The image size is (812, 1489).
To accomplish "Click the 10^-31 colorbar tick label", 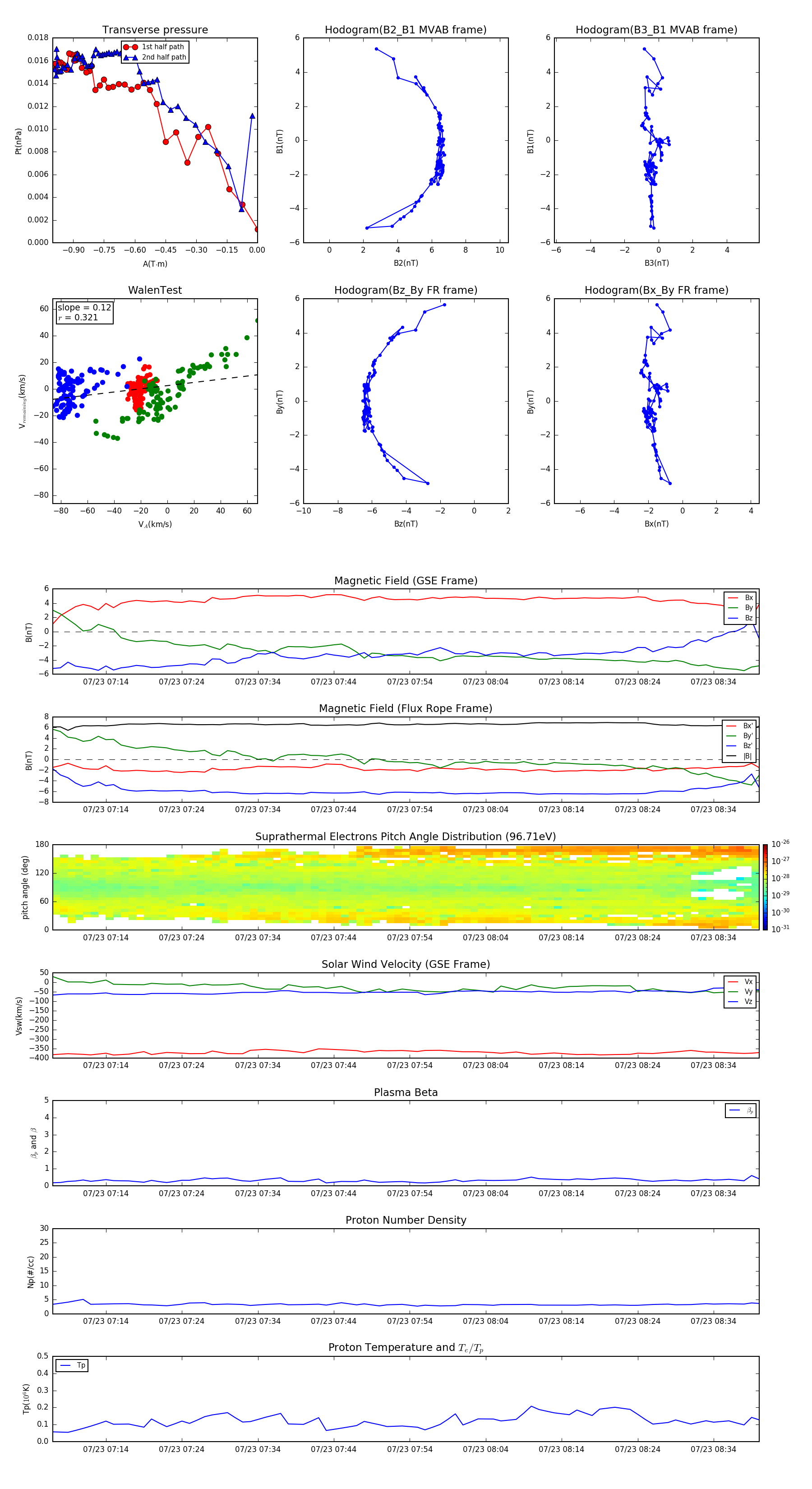I will pyautogui.click(x=780, y=929).
